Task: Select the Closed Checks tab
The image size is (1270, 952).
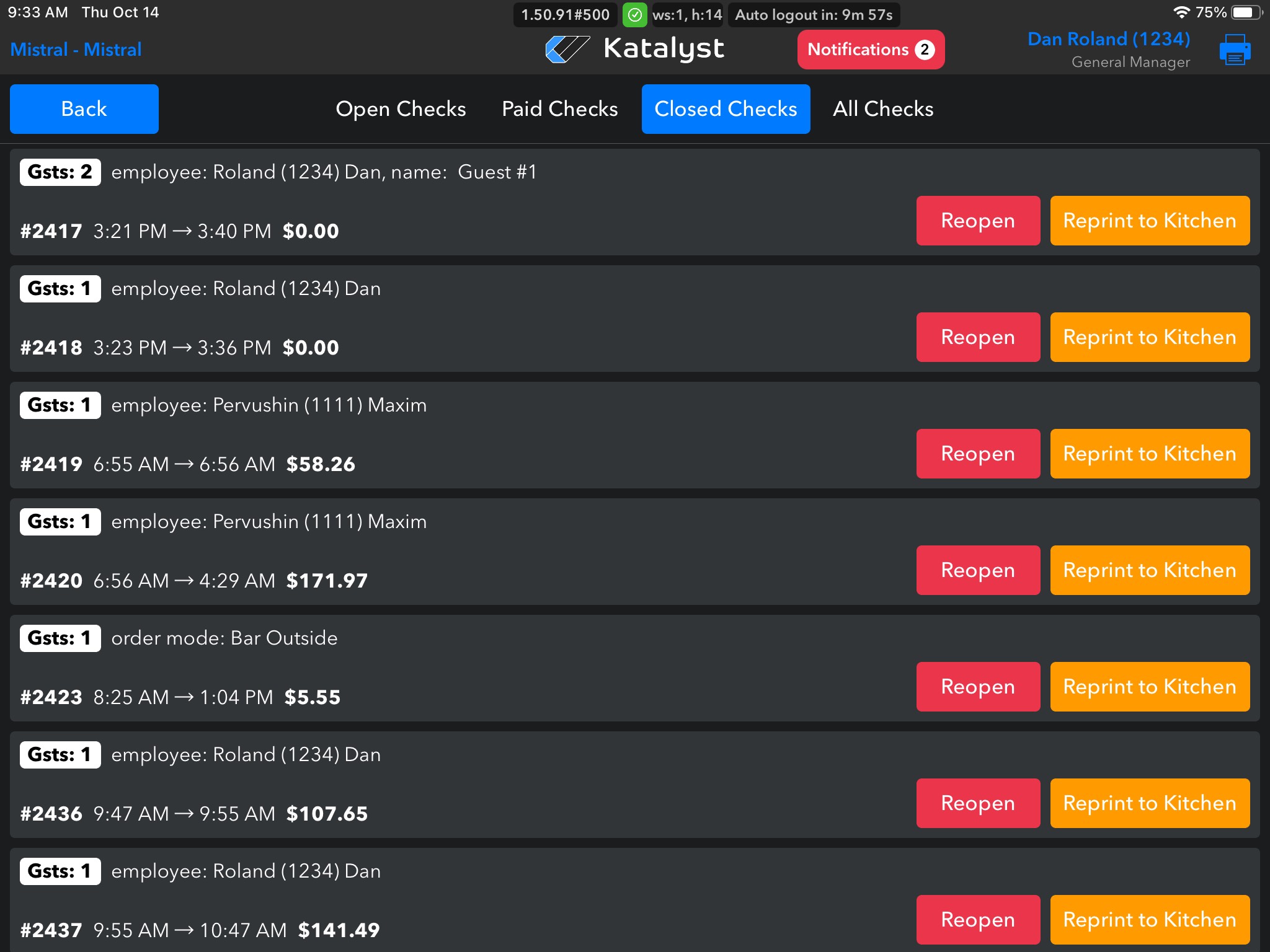Action: click(726, 109)
